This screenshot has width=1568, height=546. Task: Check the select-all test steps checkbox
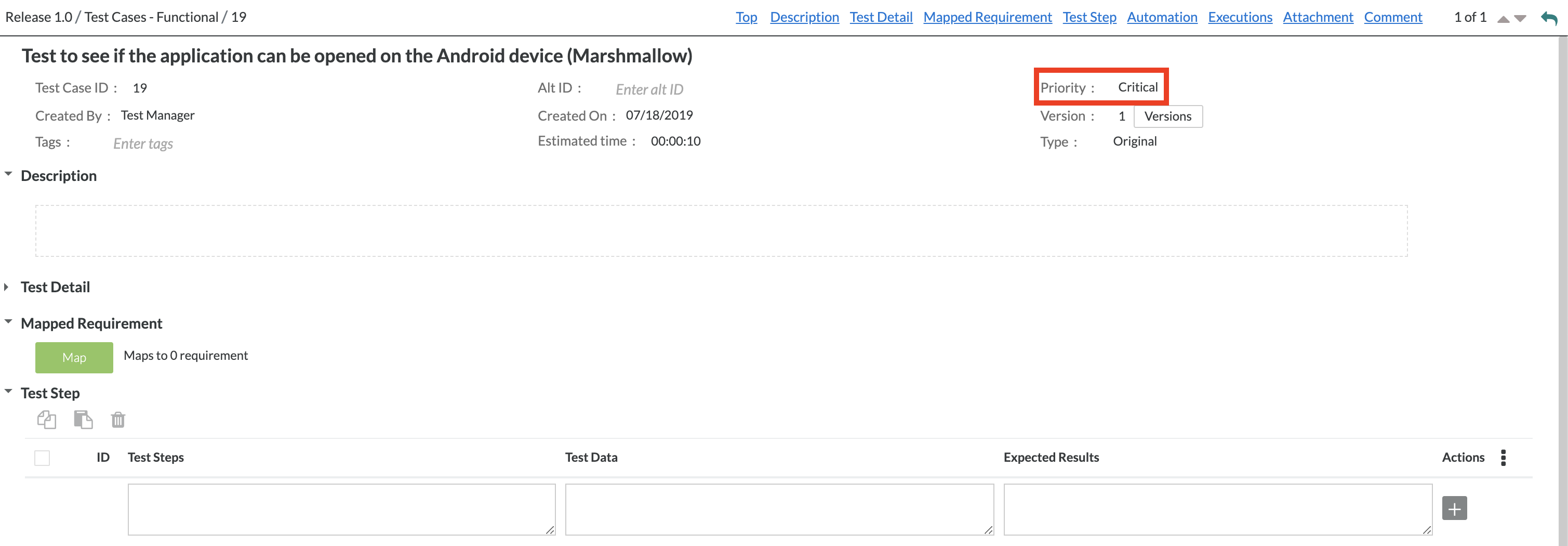(42, 458)
